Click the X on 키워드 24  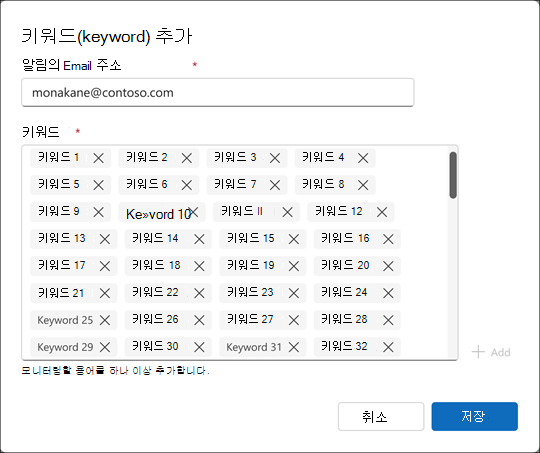[x=388, y=293]
